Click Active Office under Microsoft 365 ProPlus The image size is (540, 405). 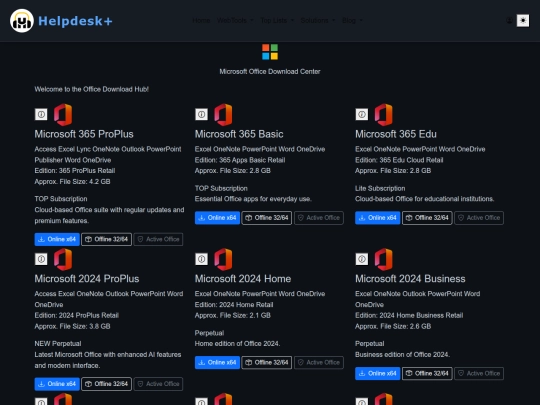click(x=158, y=239)
